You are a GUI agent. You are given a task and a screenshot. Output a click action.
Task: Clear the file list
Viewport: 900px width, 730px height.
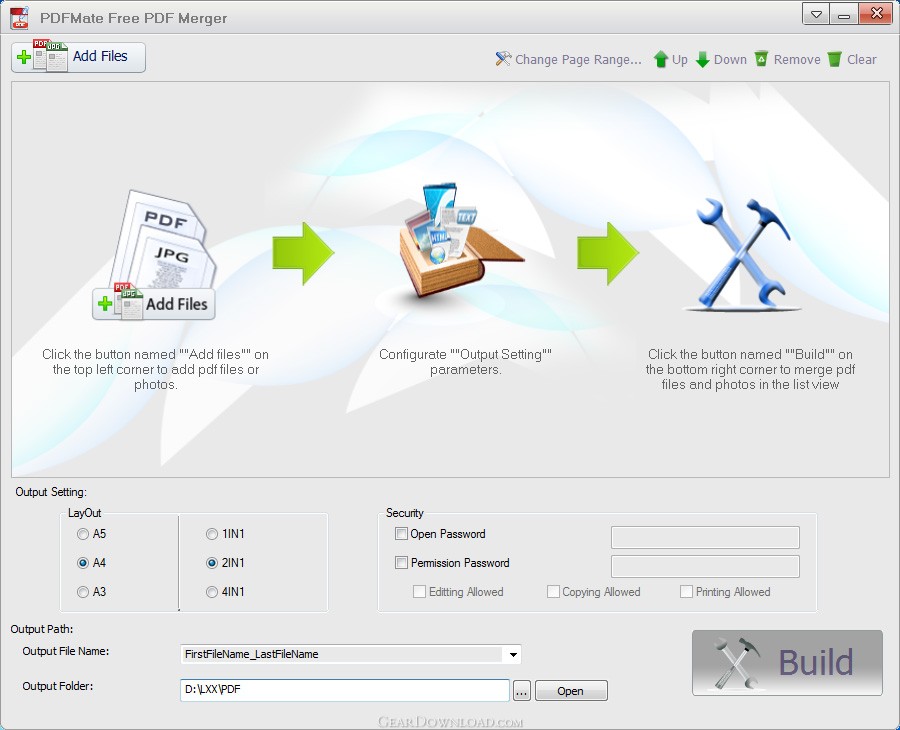(852, 59)
